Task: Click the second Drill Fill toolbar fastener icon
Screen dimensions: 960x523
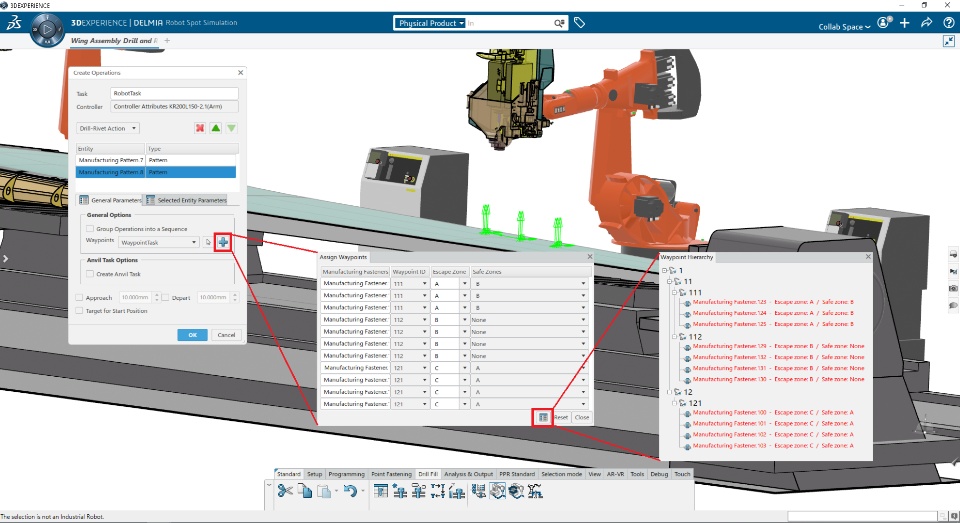Action: click(x=400, y=491)
